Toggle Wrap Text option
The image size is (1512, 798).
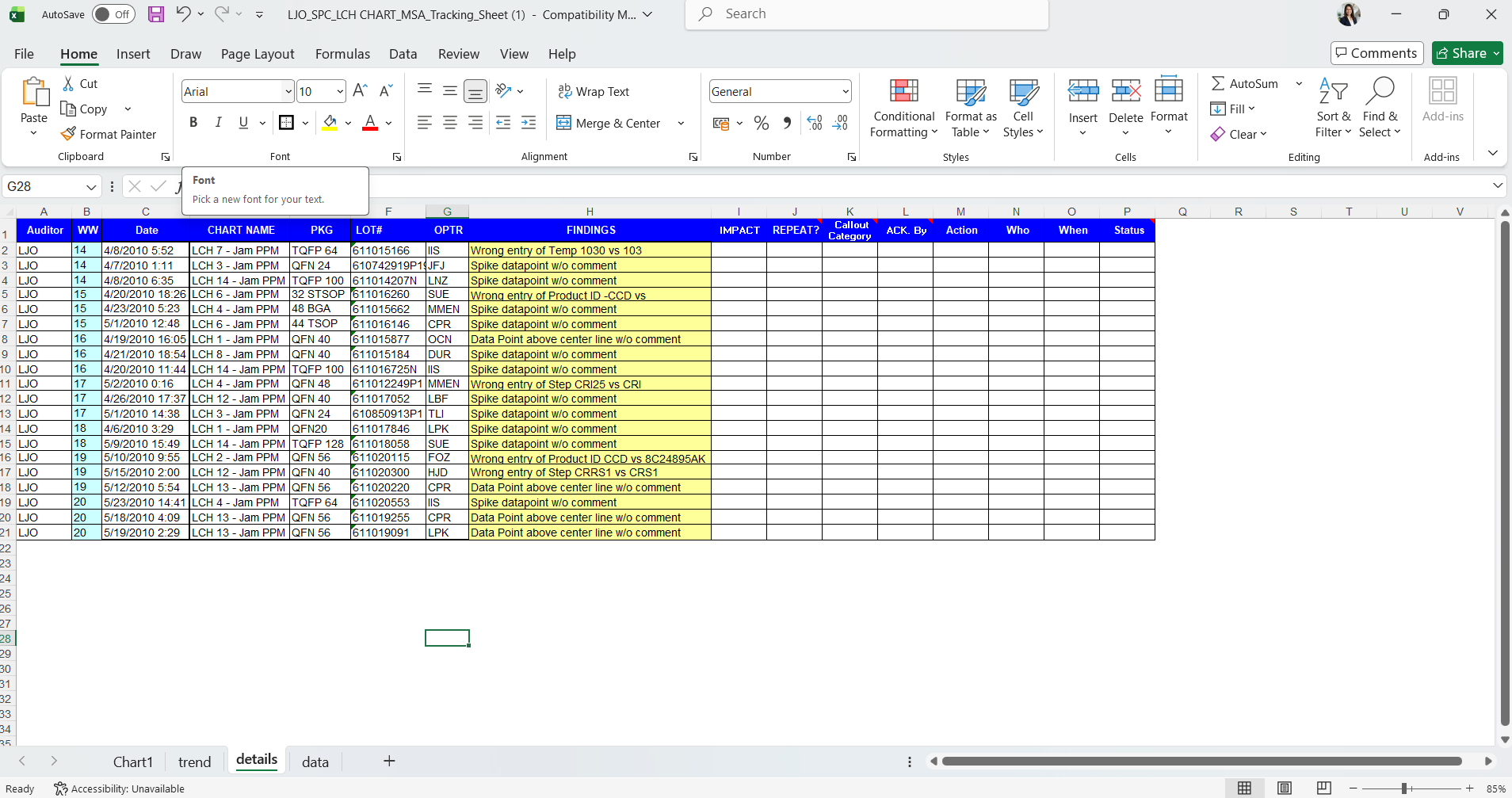coord(594,91)
